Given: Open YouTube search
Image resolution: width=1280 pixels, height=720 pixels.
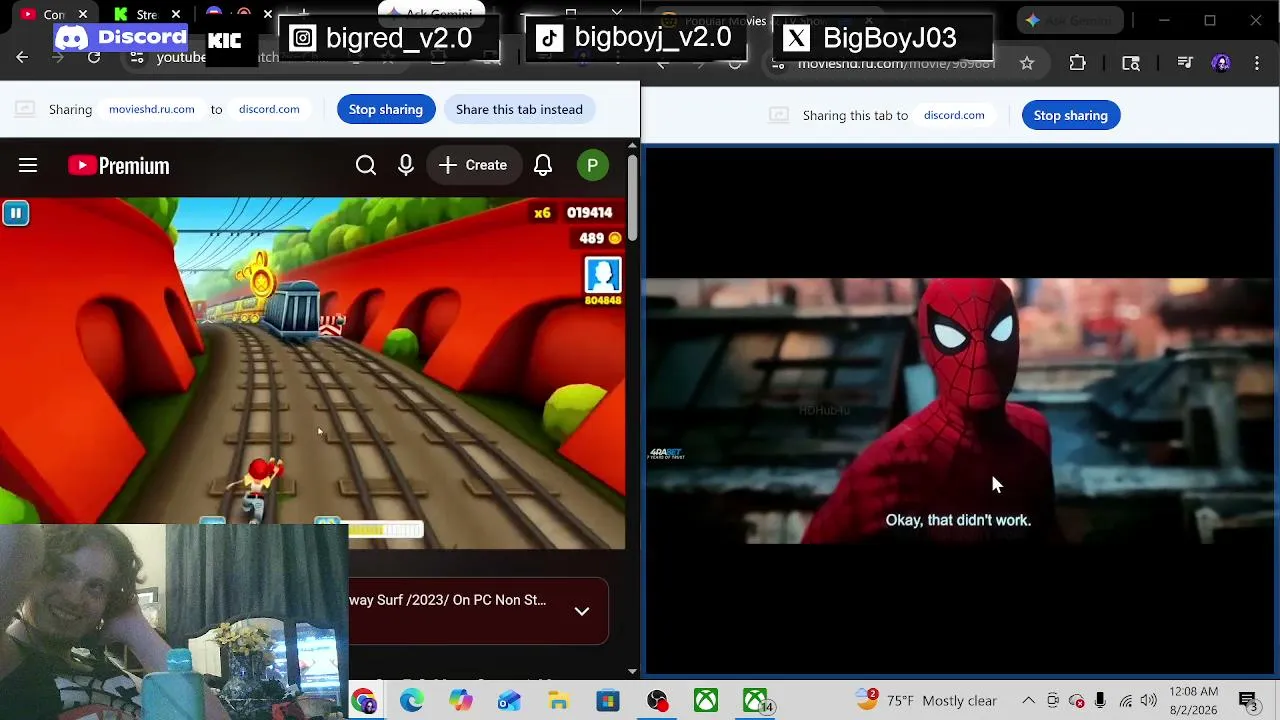Looking at the screenshot, I should click(x=366, y=165).
